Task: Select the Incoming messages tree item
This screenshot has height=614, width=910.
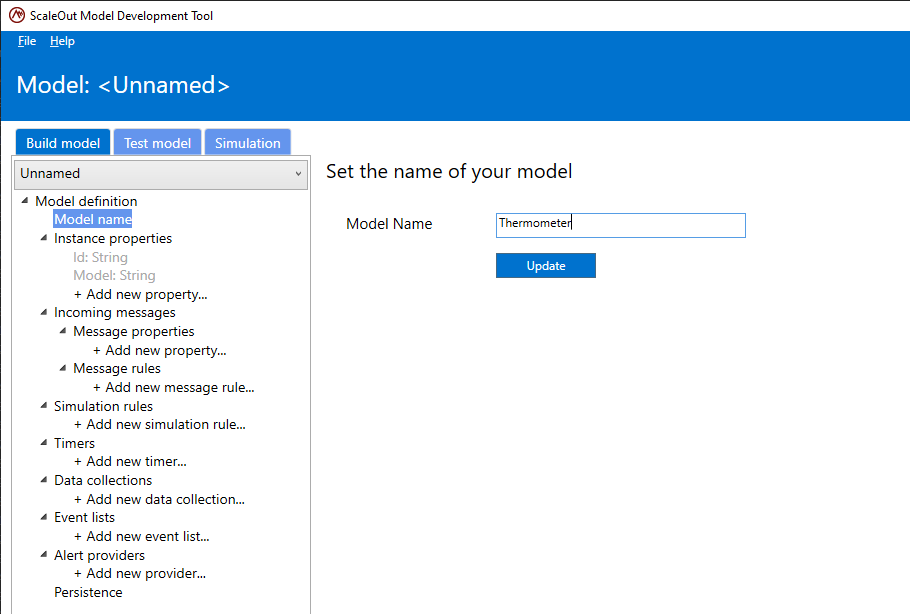Action: (115, 312)
